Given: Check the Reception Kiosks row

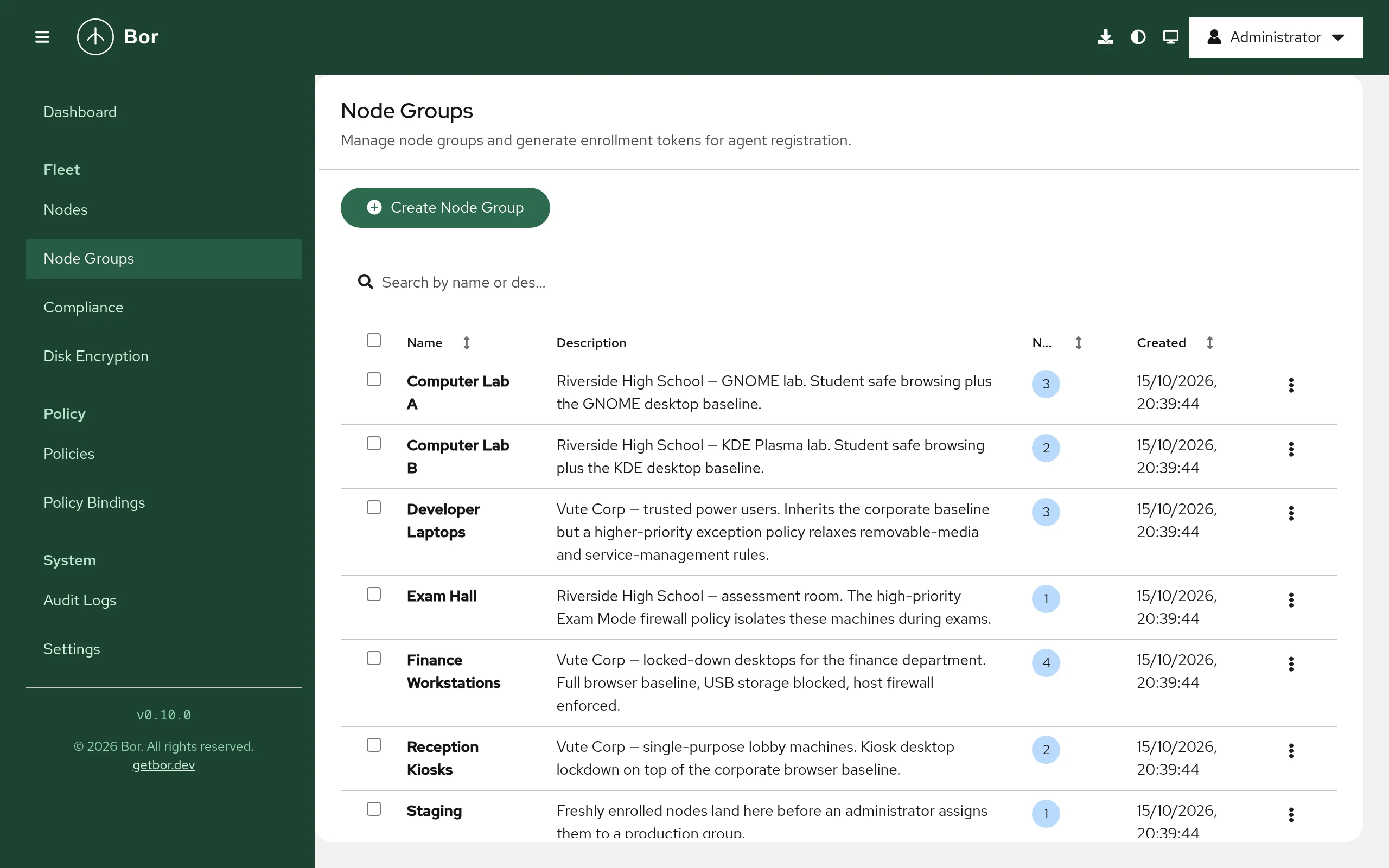Looking at the screenshot, I should click(374, 745).
